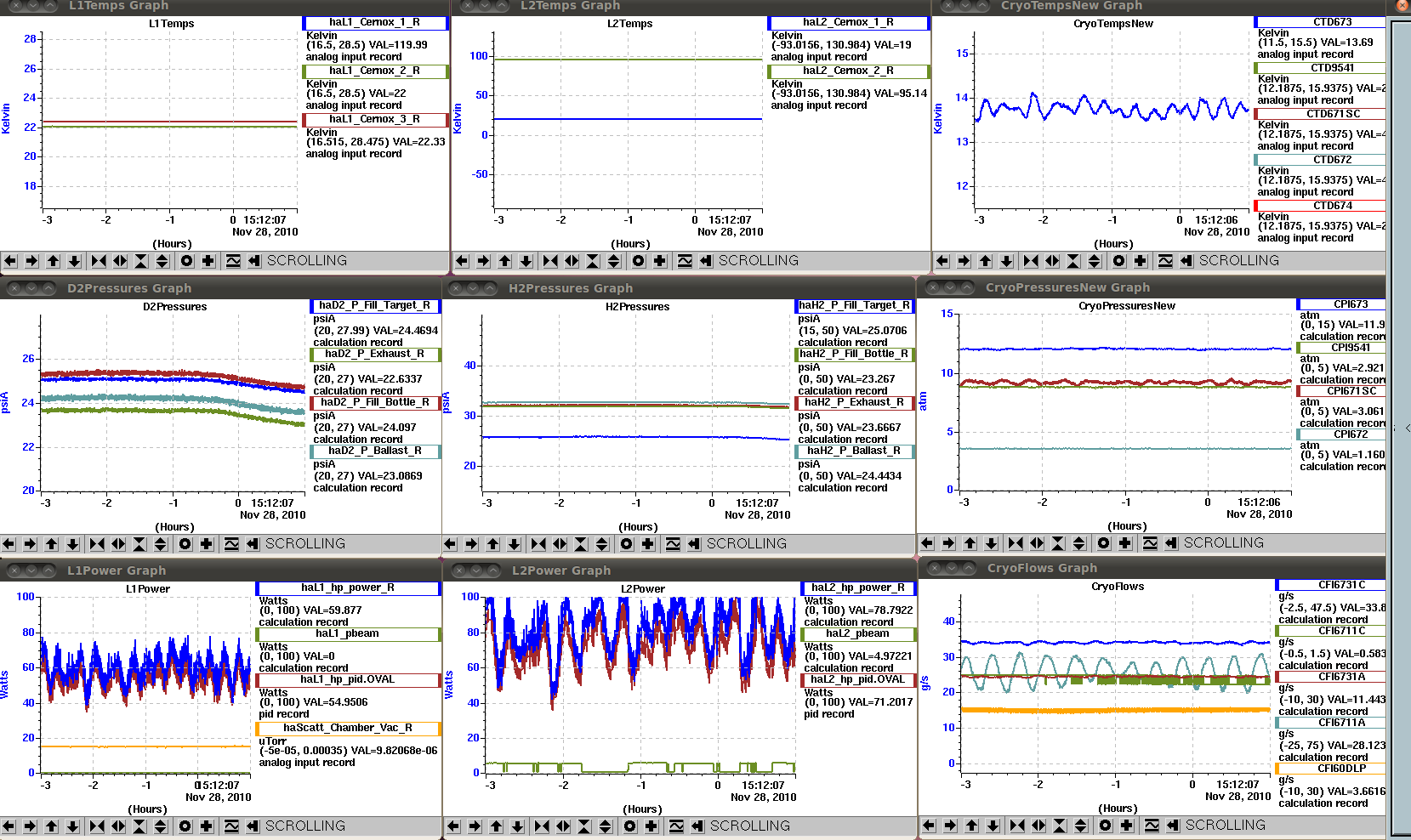Select the CFI60DLP legend button
The height and width of the screenshot is (840, 1411).
pos(1331,769)
